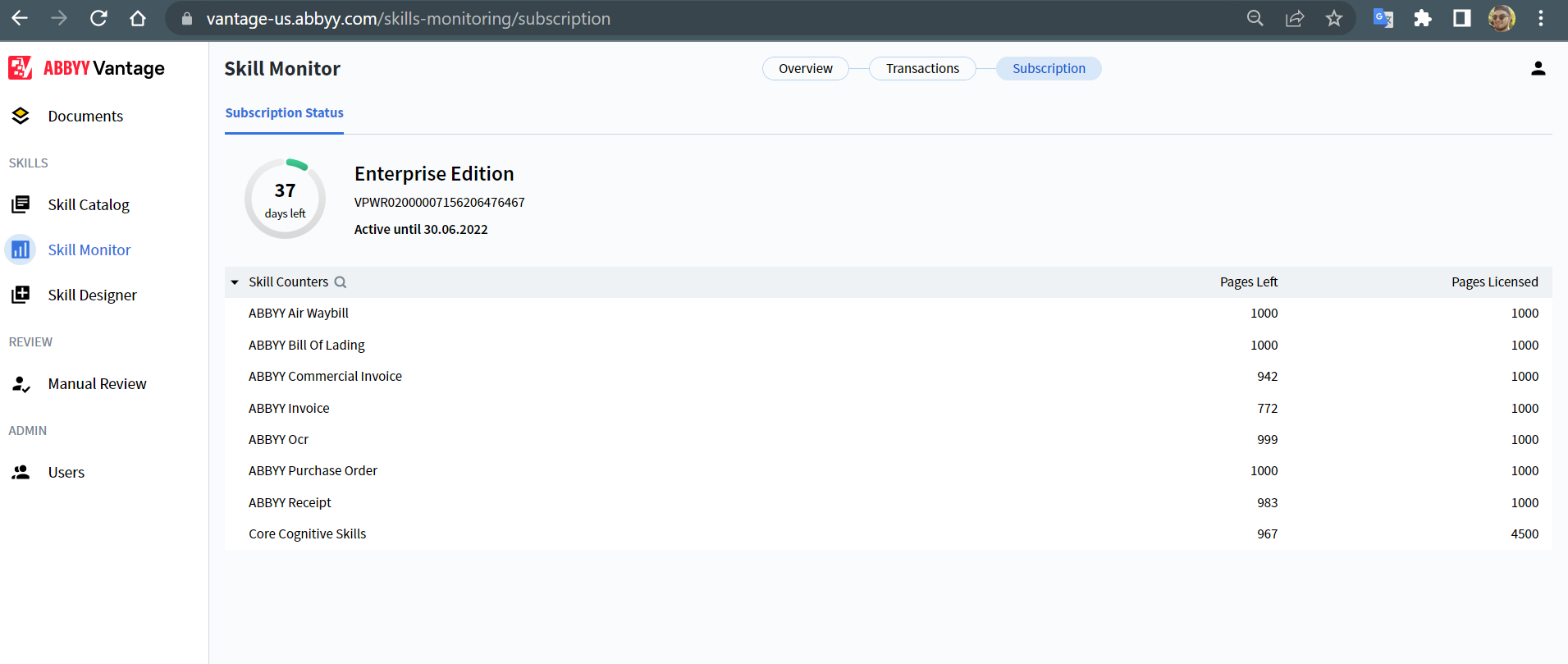The image size is (1568, 664).
Task: Click the Users group icon
Action: (x=21, y=472)
